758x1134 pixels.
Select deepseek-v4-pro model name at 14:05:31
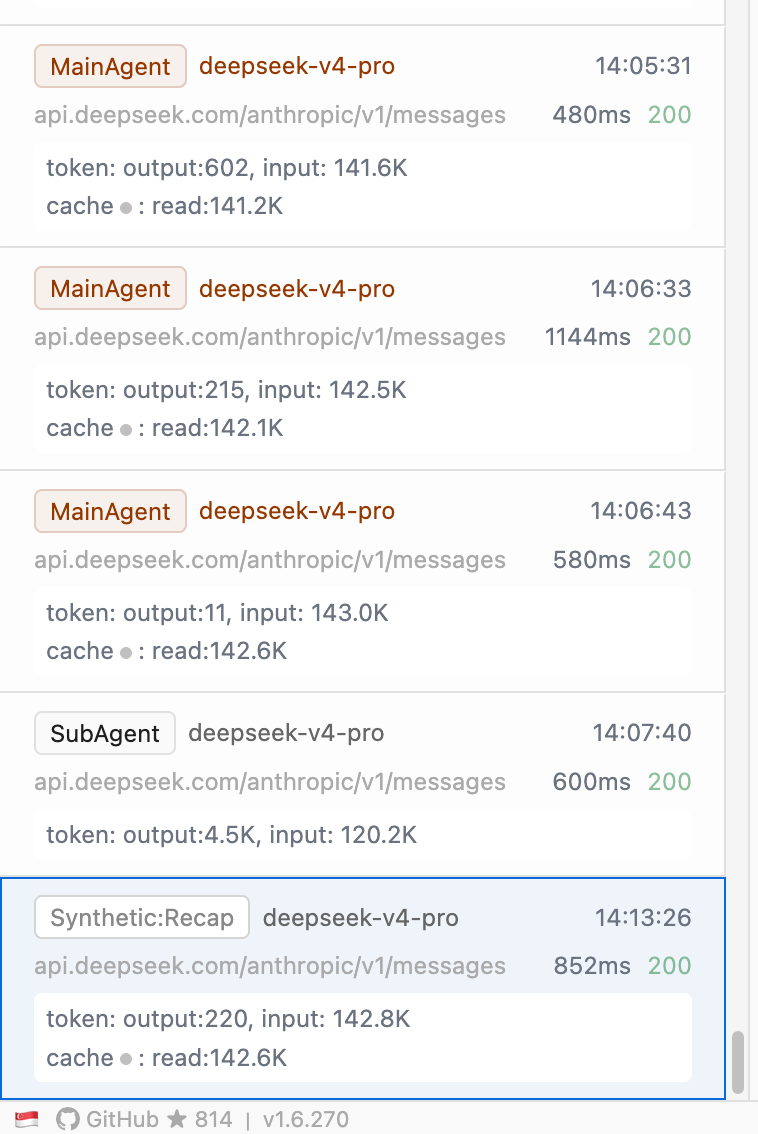(x=297, y=67)
